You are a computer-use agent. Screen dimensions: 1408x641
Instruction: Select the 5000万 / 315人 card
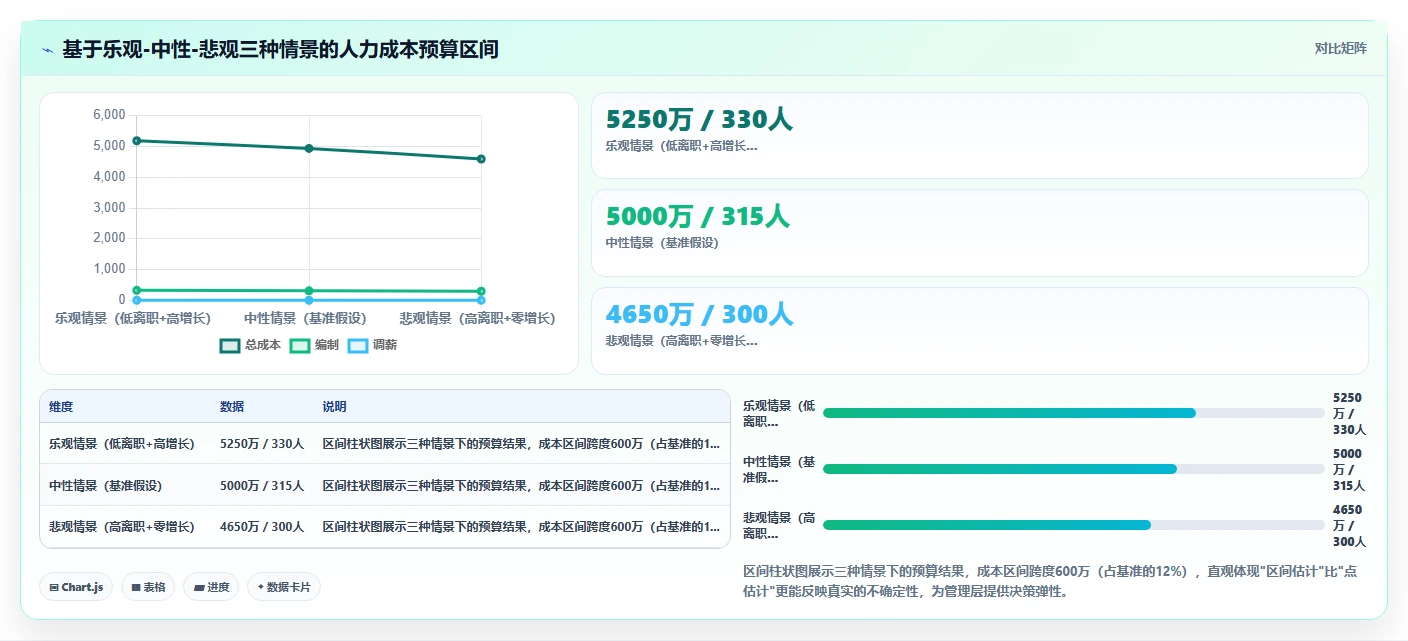[x=979, y=233]
